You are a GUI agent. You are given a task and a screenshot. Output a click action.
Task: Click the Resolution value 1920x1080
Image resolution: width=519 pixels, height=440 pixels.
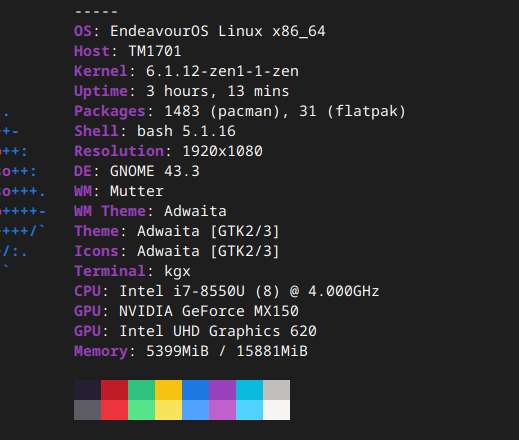click(x=223, y=151)
